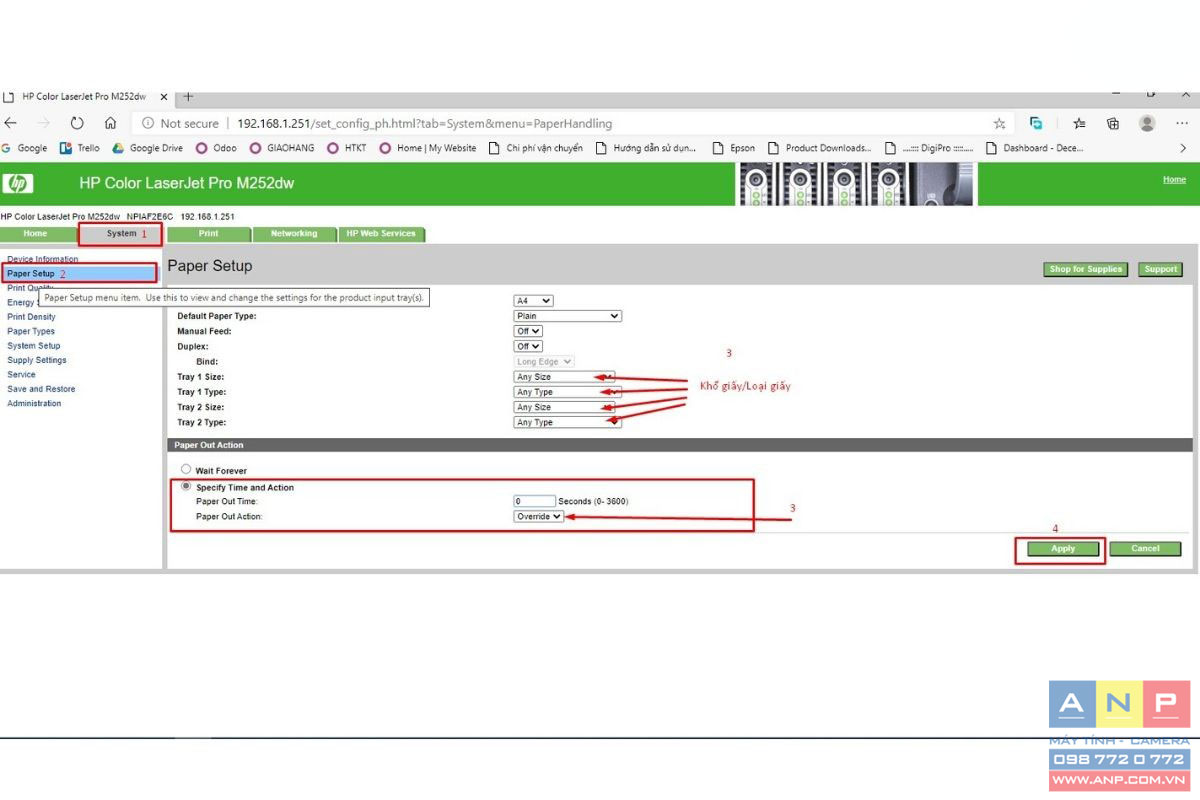
Task: Switch to the Print tab
Action: [209, 234]
